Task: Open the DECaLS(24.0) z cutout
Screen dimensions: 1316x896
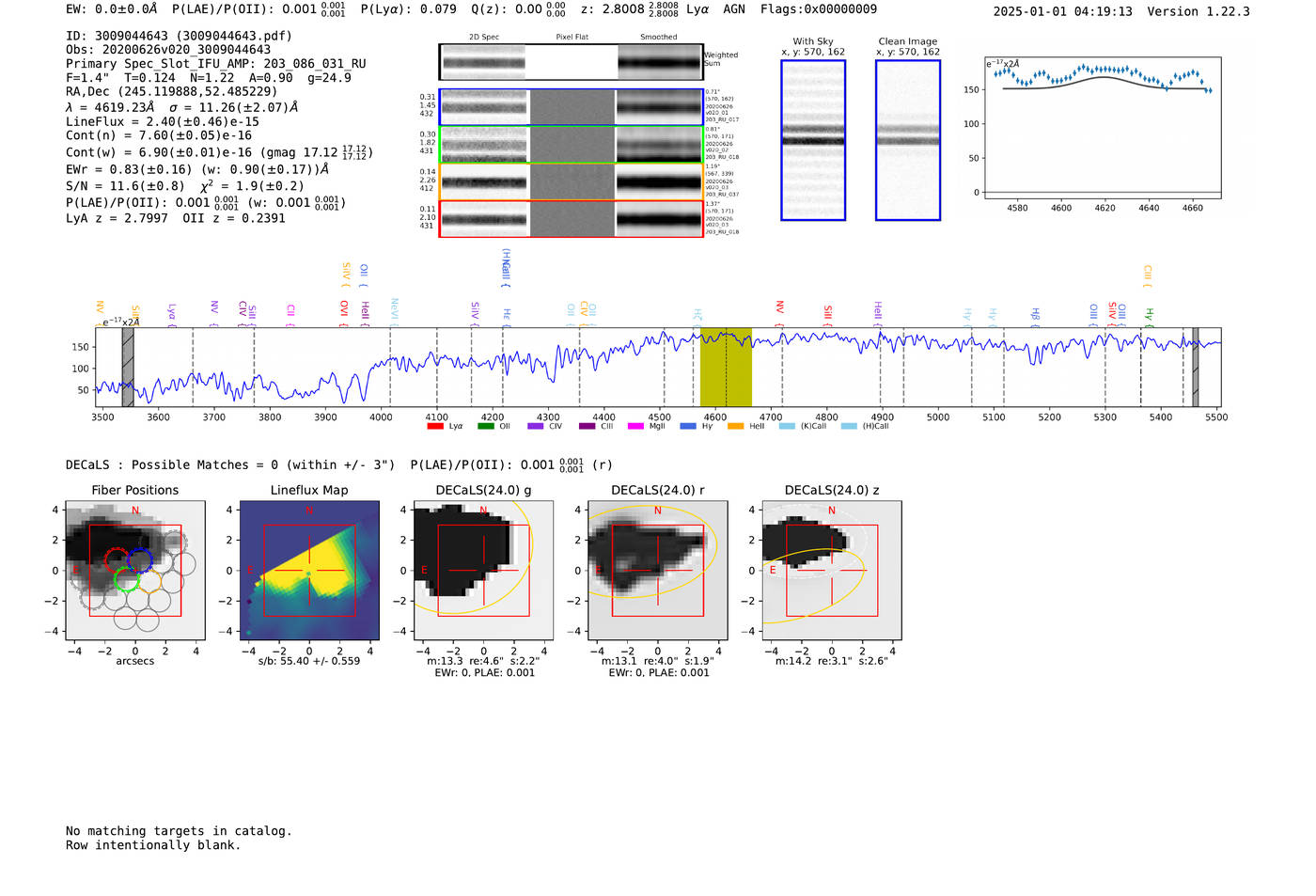Action: tap(832, 570)
